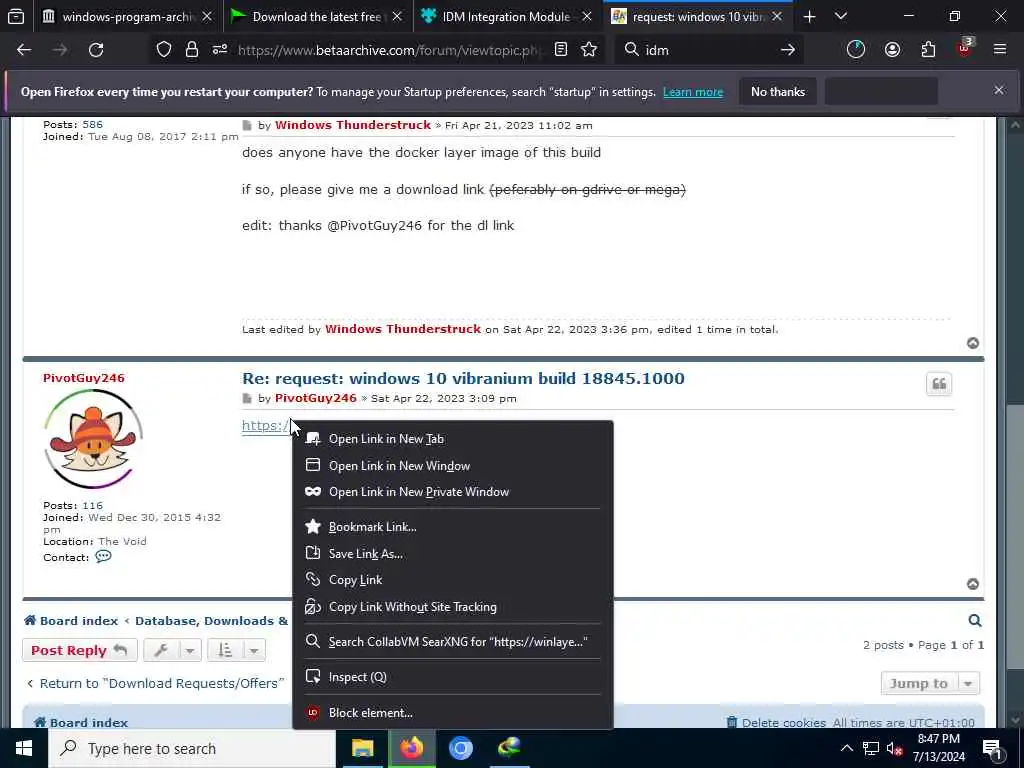Expand the Jump to dropdown
Screen dimensions: 1024x768
point(930,683)
